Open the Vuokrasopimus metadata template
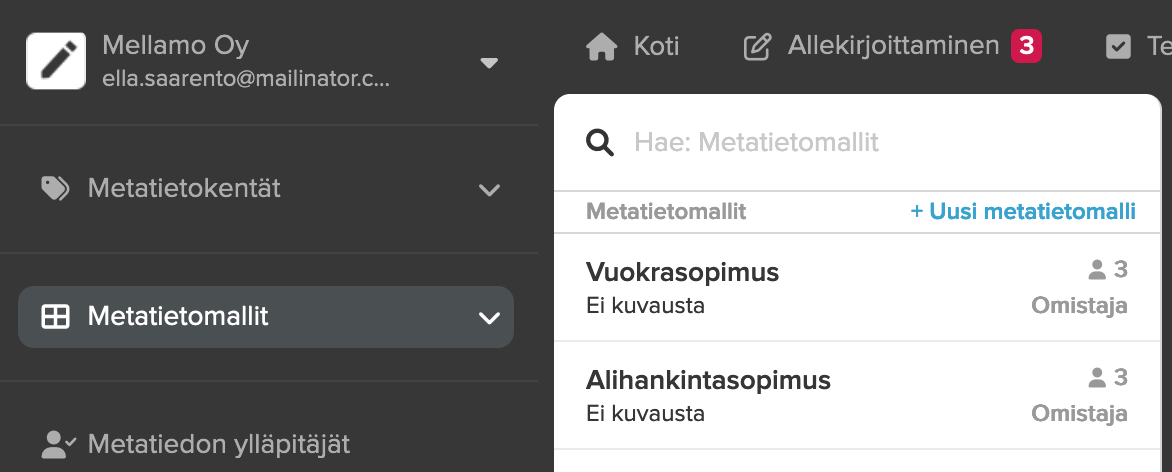Screen dimensions: 1172x472 click(x=857, y=287)
